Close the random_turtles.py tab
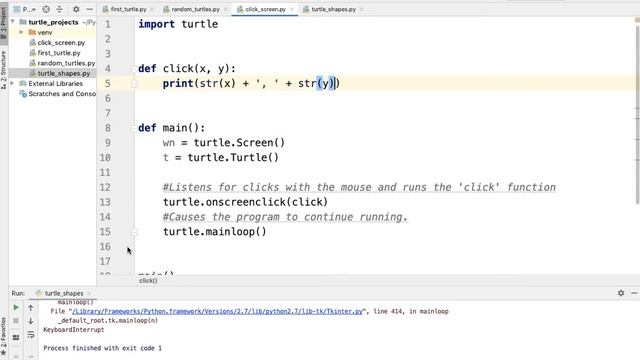This screenshot has height=360, width=640. click(225, 9)
